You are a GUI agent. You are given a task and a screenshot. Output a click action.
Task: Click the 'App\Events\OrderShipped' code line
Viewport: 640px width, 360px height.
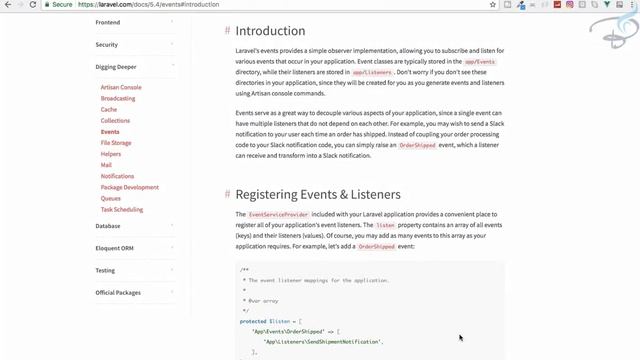click(x=296, y=331)
